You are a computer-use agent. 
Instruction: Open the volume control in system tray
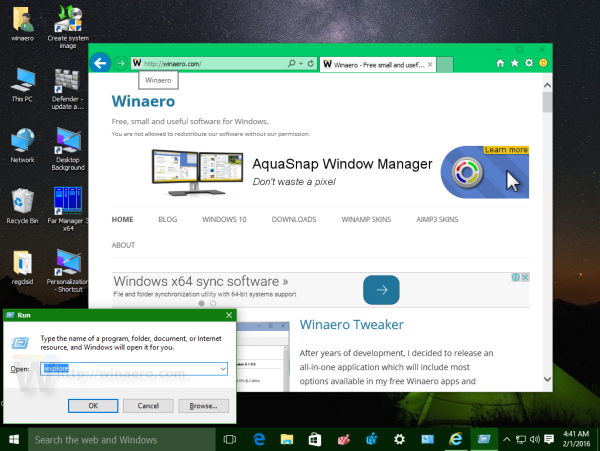(x=535, y=440)
